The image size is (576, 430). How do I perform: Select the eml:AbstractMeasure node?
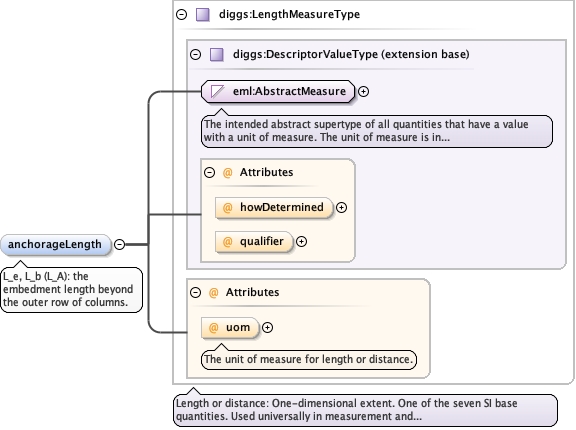click(278, 91)
